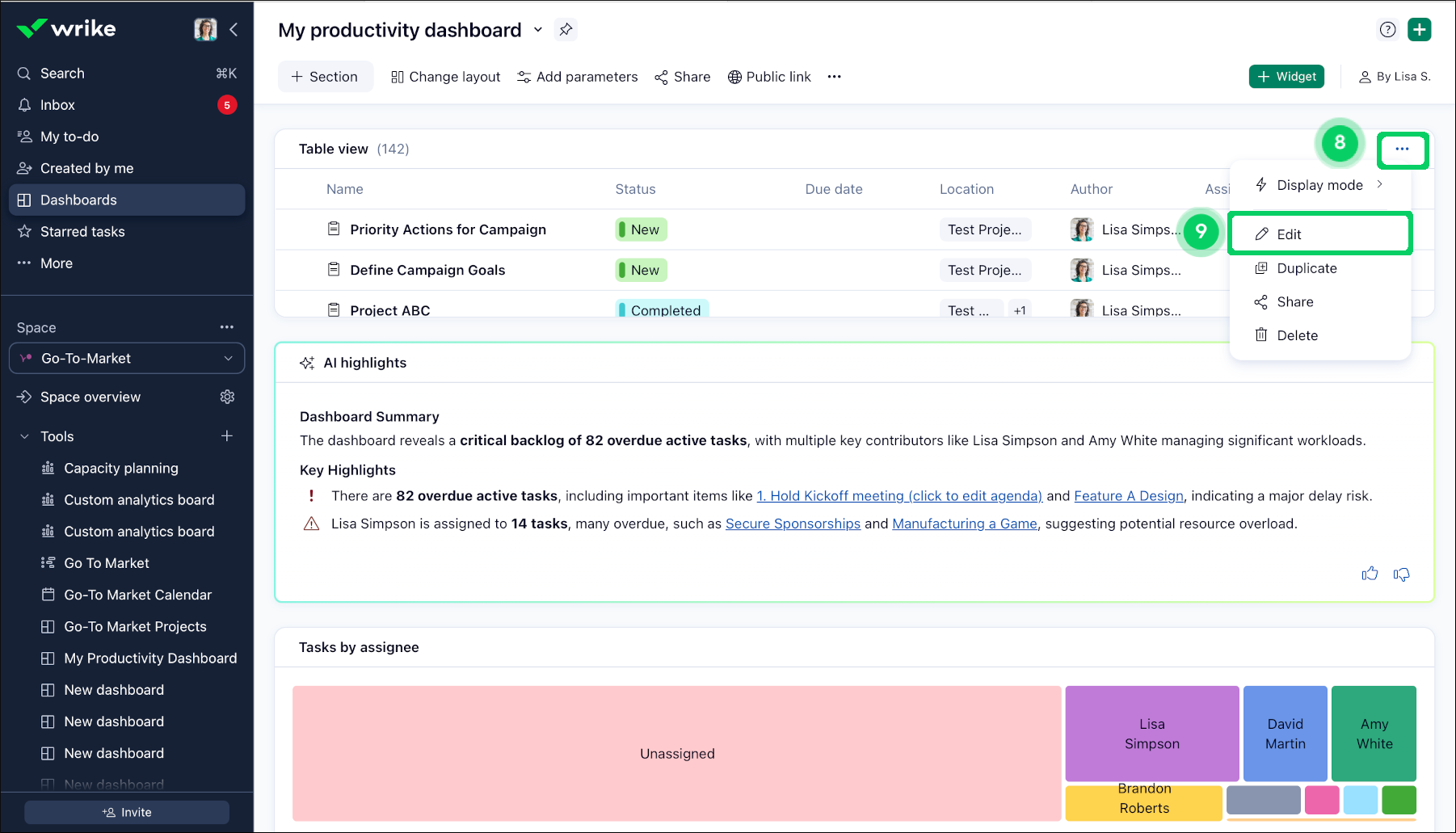Select the Lisa Simpson purple treemap block

1151,733
